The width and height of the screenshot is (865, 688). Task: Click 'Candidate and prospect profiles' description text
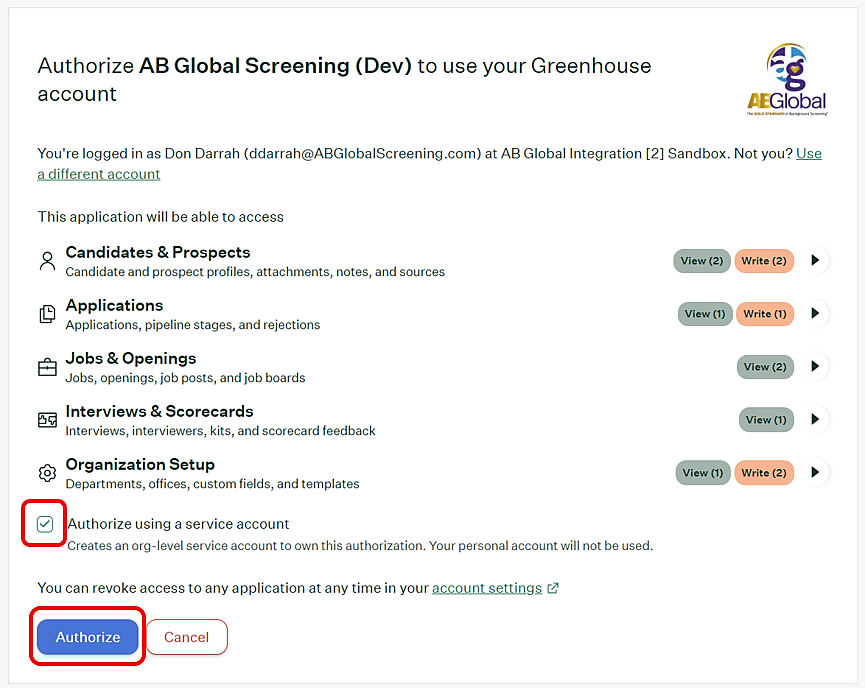coord(255,272)
